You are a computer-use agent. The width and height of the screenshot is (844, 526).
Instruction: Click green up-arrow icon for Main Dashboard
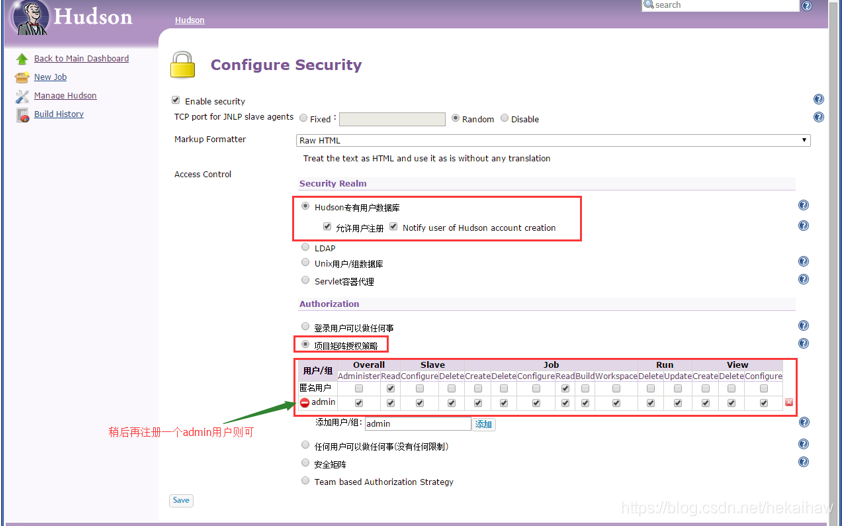(22, 59)
